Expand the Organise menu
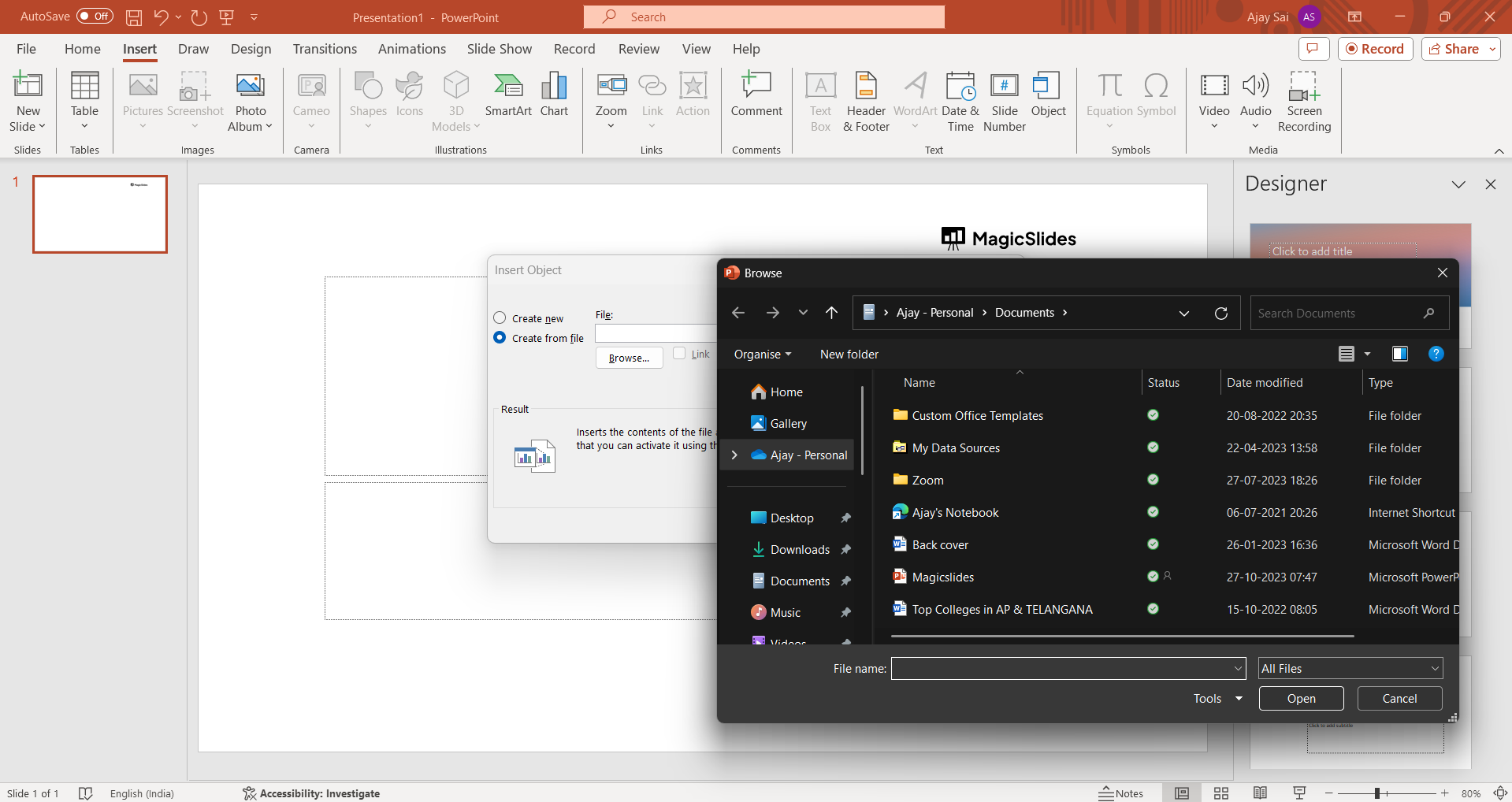 (x=762, y=355)
